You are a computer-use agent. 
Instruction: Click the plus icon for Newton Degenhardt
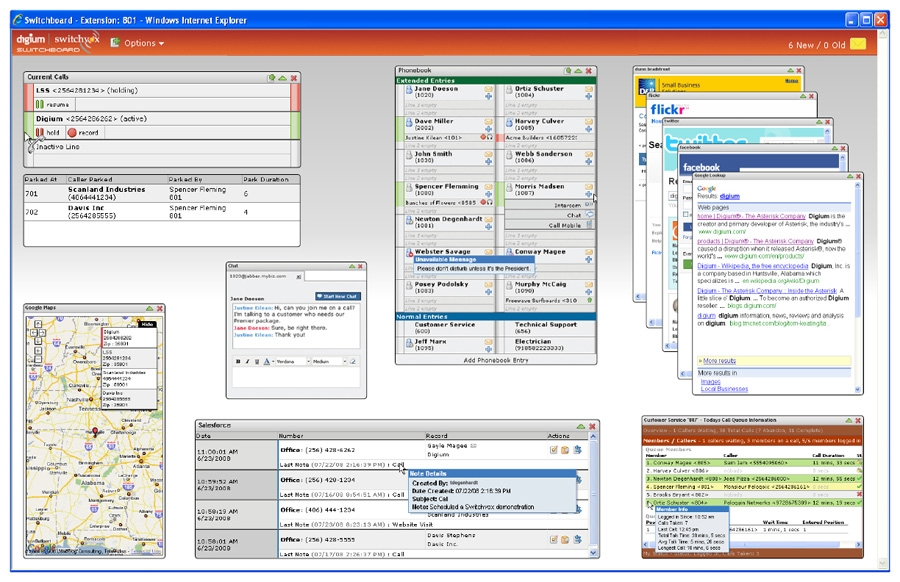[488, 227]
